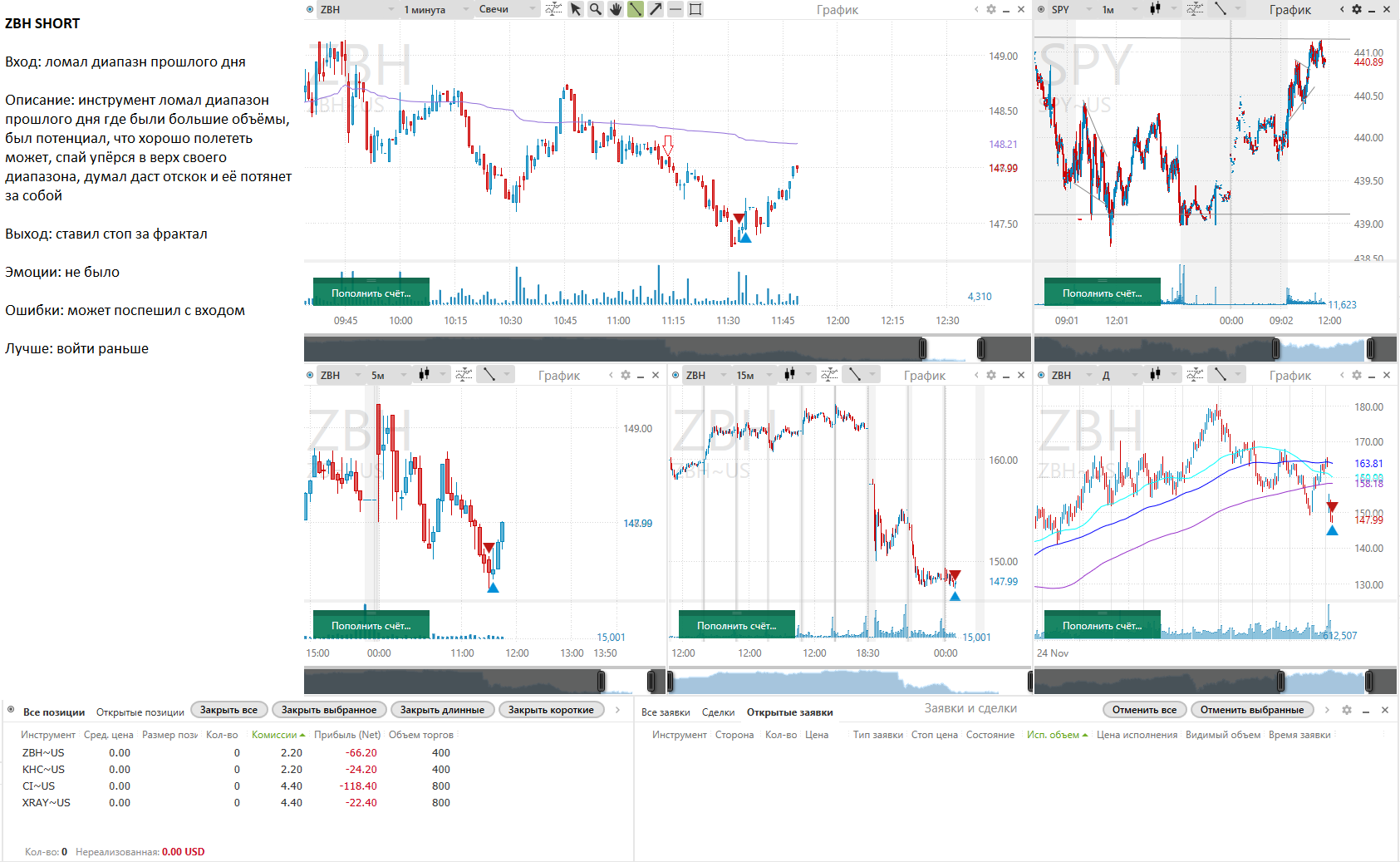Screen dimensions: 1400x862
Task: Open settings gear of ZBH 5м chart
Action: click(x=625, y=375)
